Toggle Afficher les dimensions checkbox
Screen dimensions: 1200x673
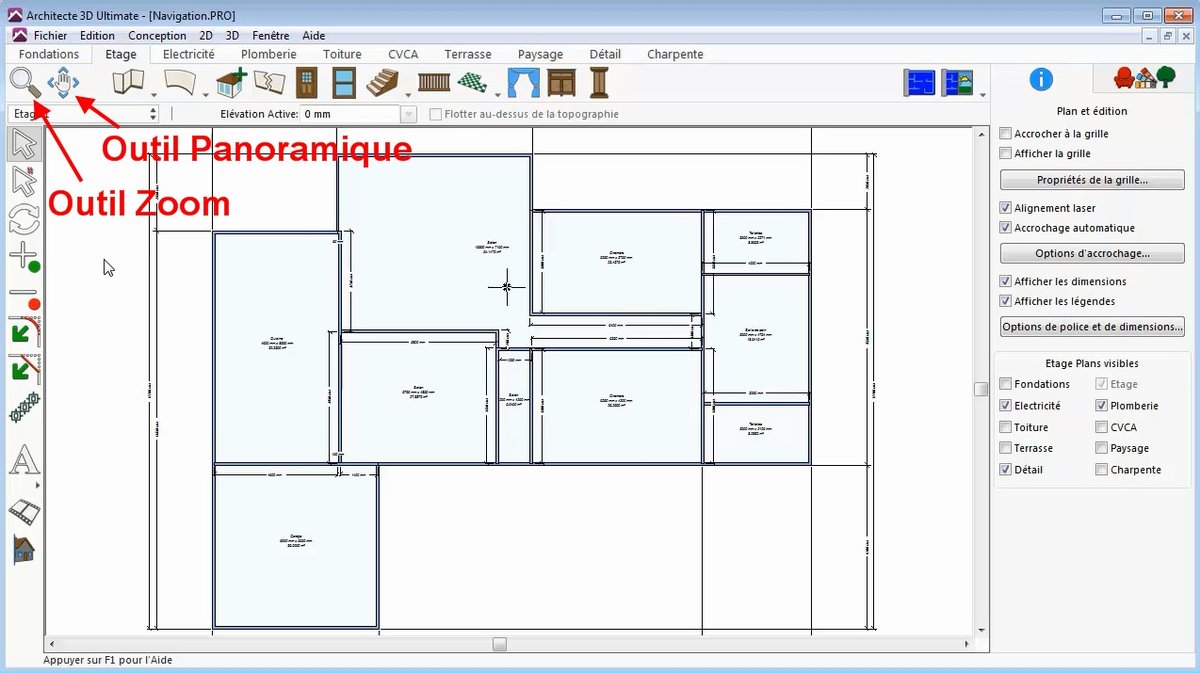point(1006,281)
